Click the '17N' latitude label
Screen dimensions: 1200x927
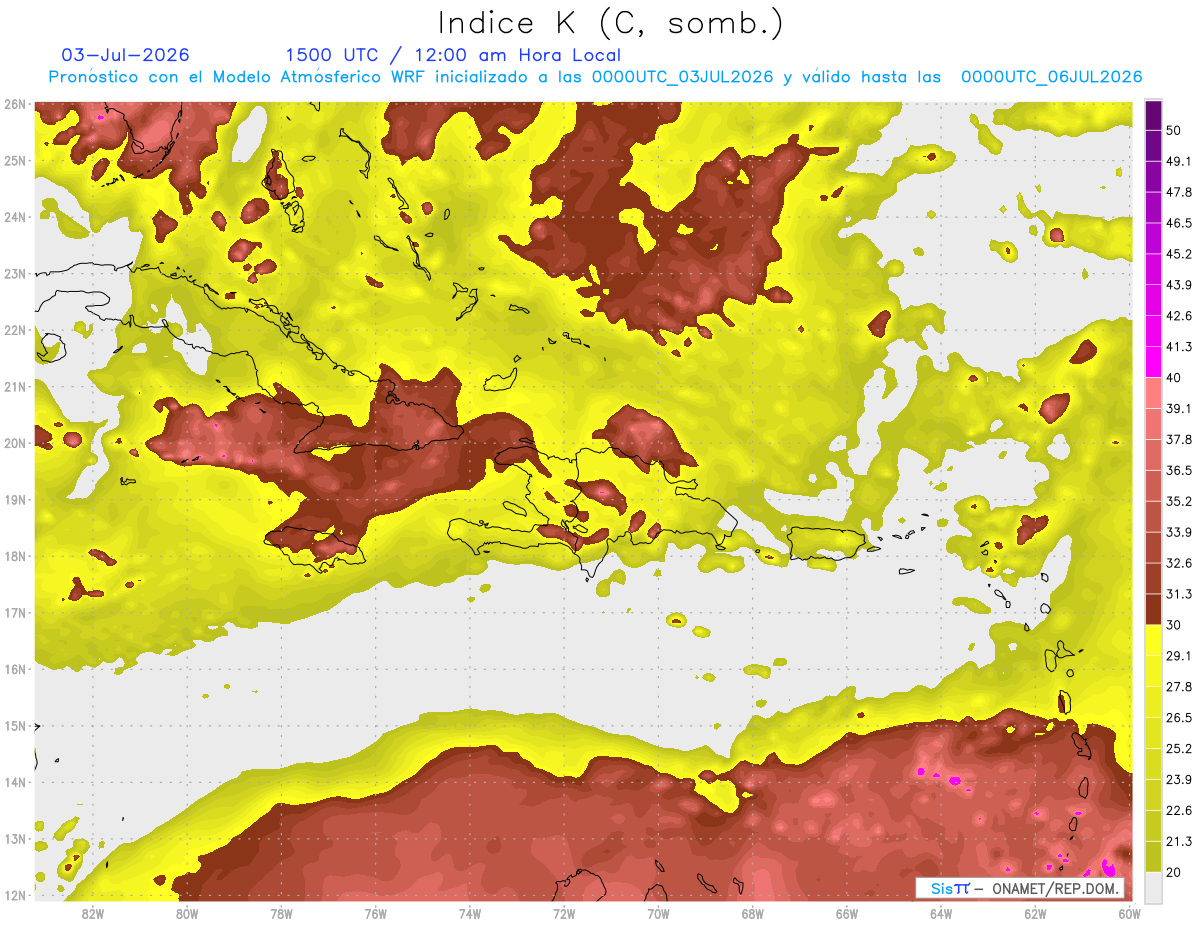pos(14,613)
